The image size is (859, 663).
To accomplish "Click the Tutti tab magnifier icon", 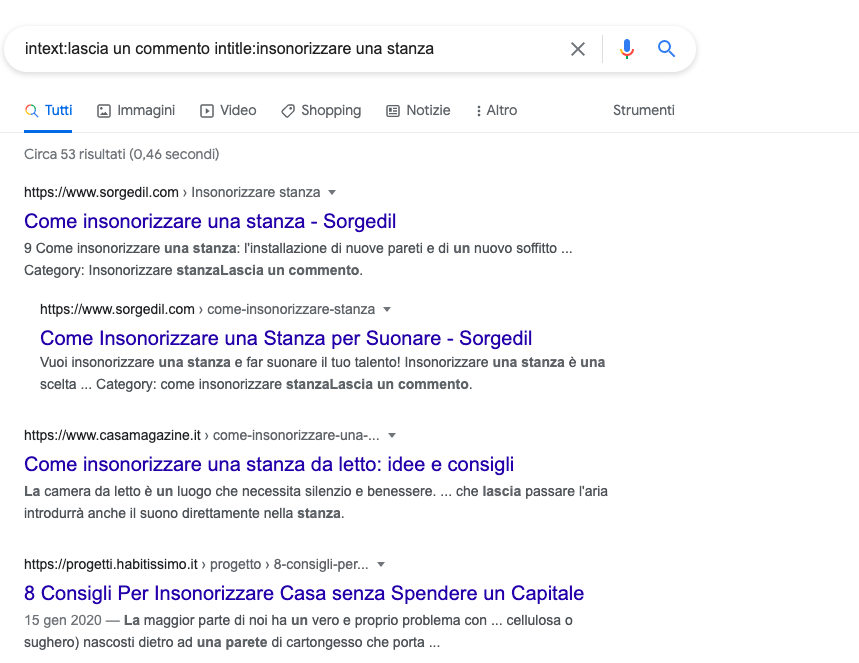I will pyautogui.click(x=32, y=111).
